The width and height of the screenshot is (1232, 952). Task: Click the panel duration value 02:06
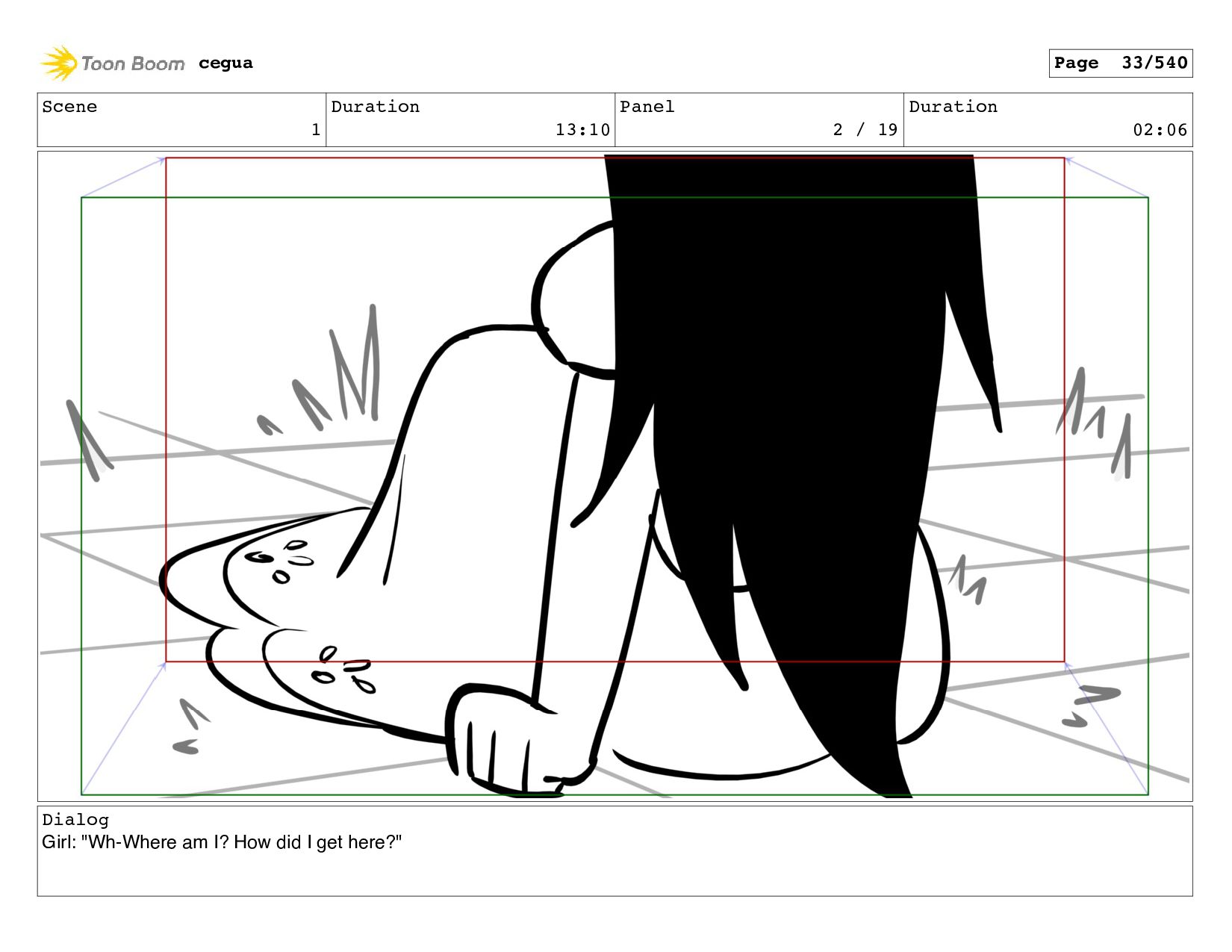(x=1160, y=130)
